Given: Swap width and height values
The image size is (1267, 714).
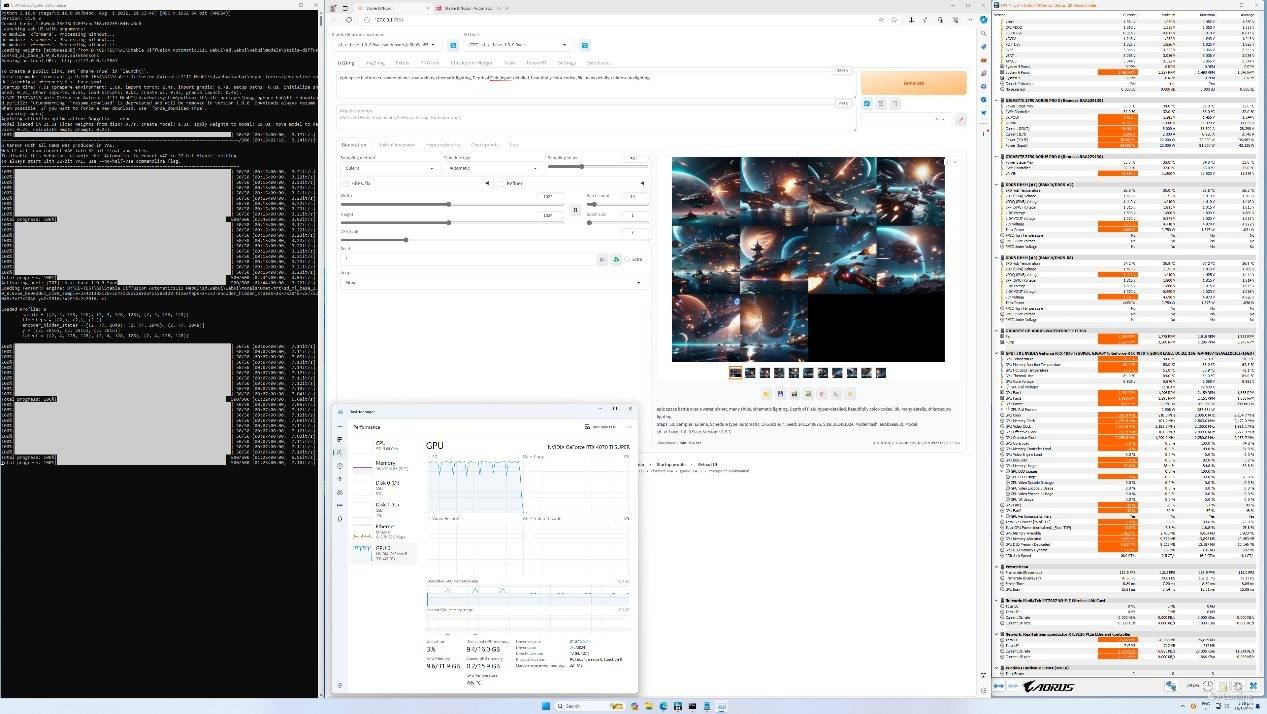Looking at the screenshot, I should pos(575,210).
